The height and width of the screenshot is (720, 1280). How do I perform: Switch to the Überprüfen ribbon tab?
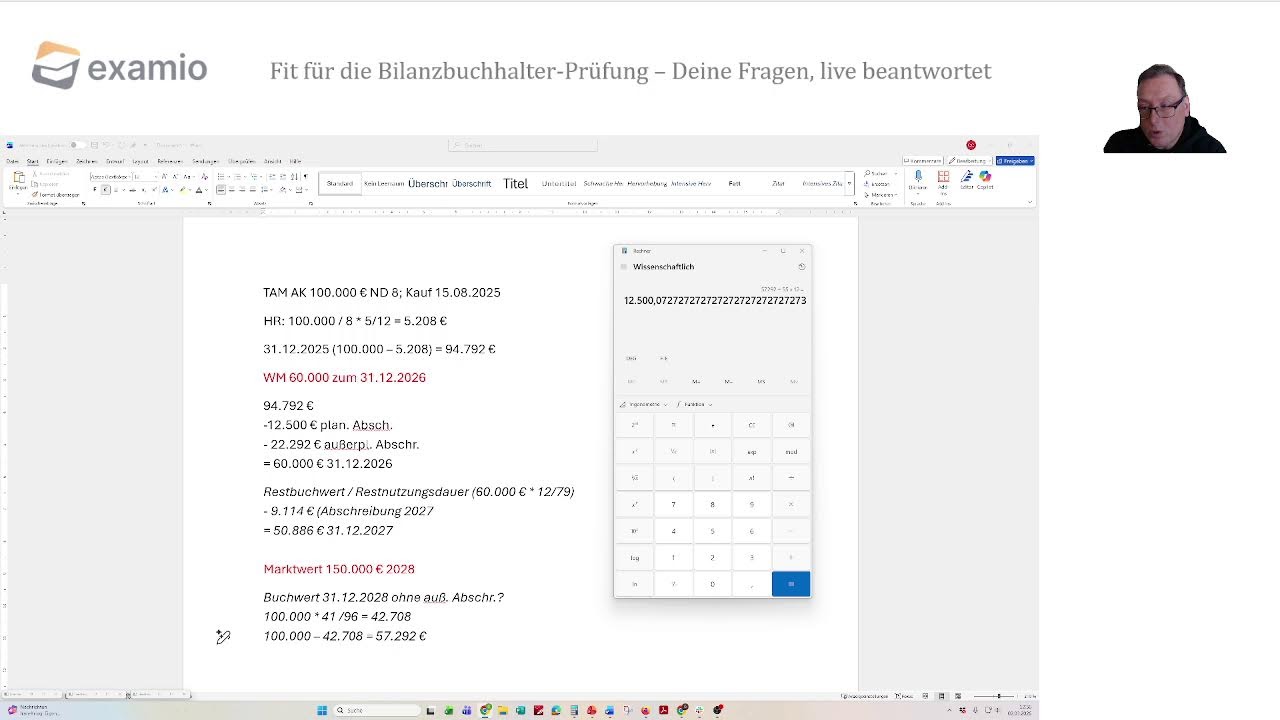click(x=241, y=161)
